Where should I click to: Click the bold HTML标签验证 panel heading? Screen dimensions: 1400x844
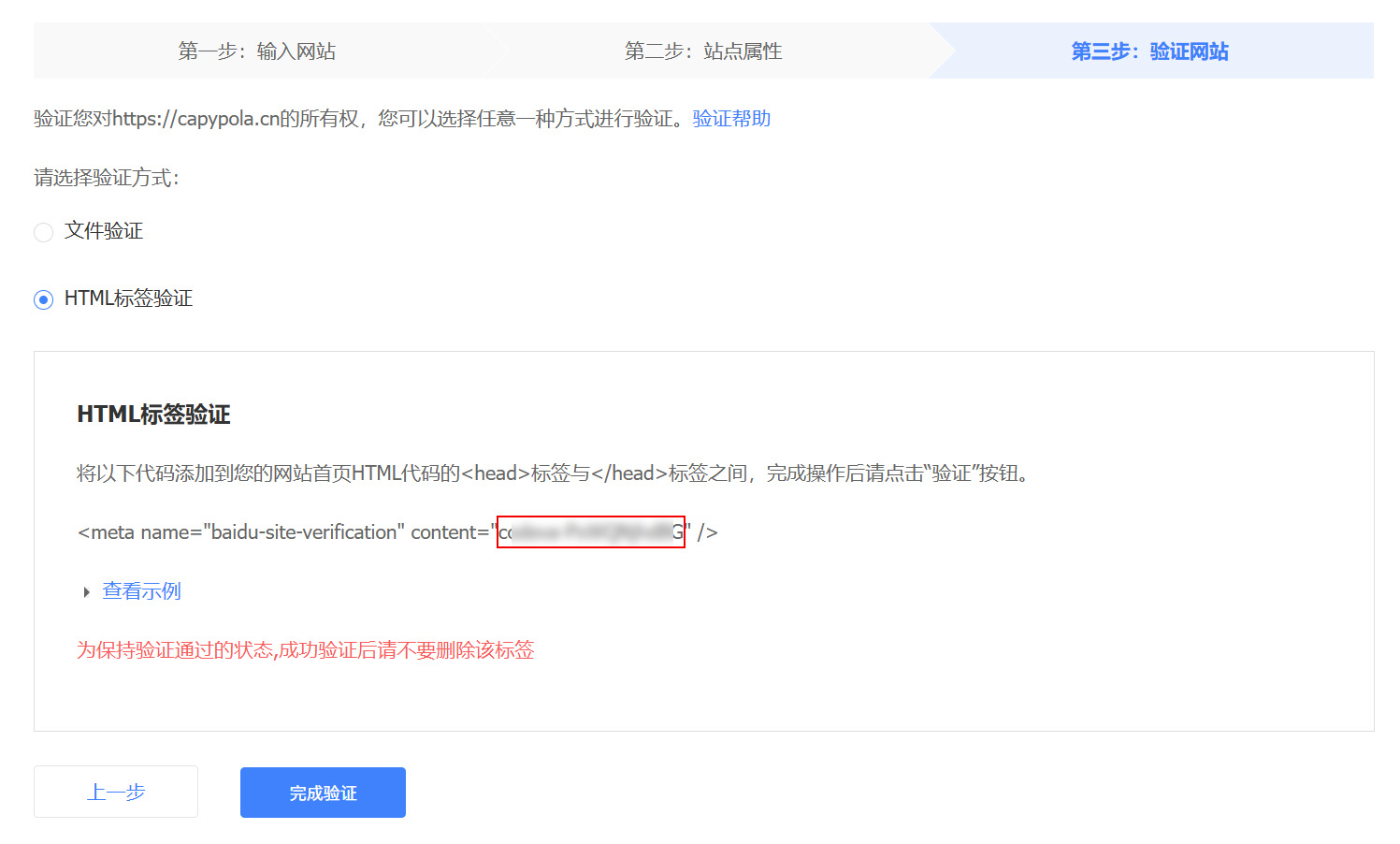point(153,415)
